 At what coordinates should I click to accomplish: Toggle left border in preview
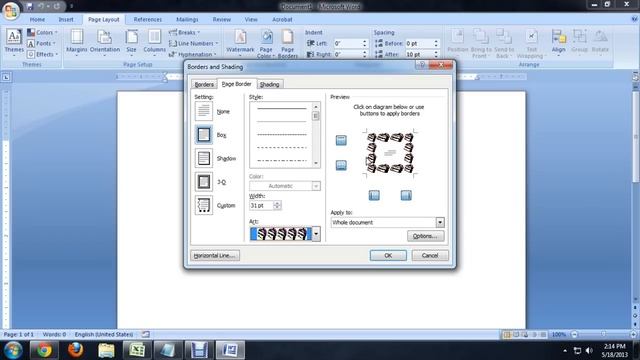coord(374,196)
